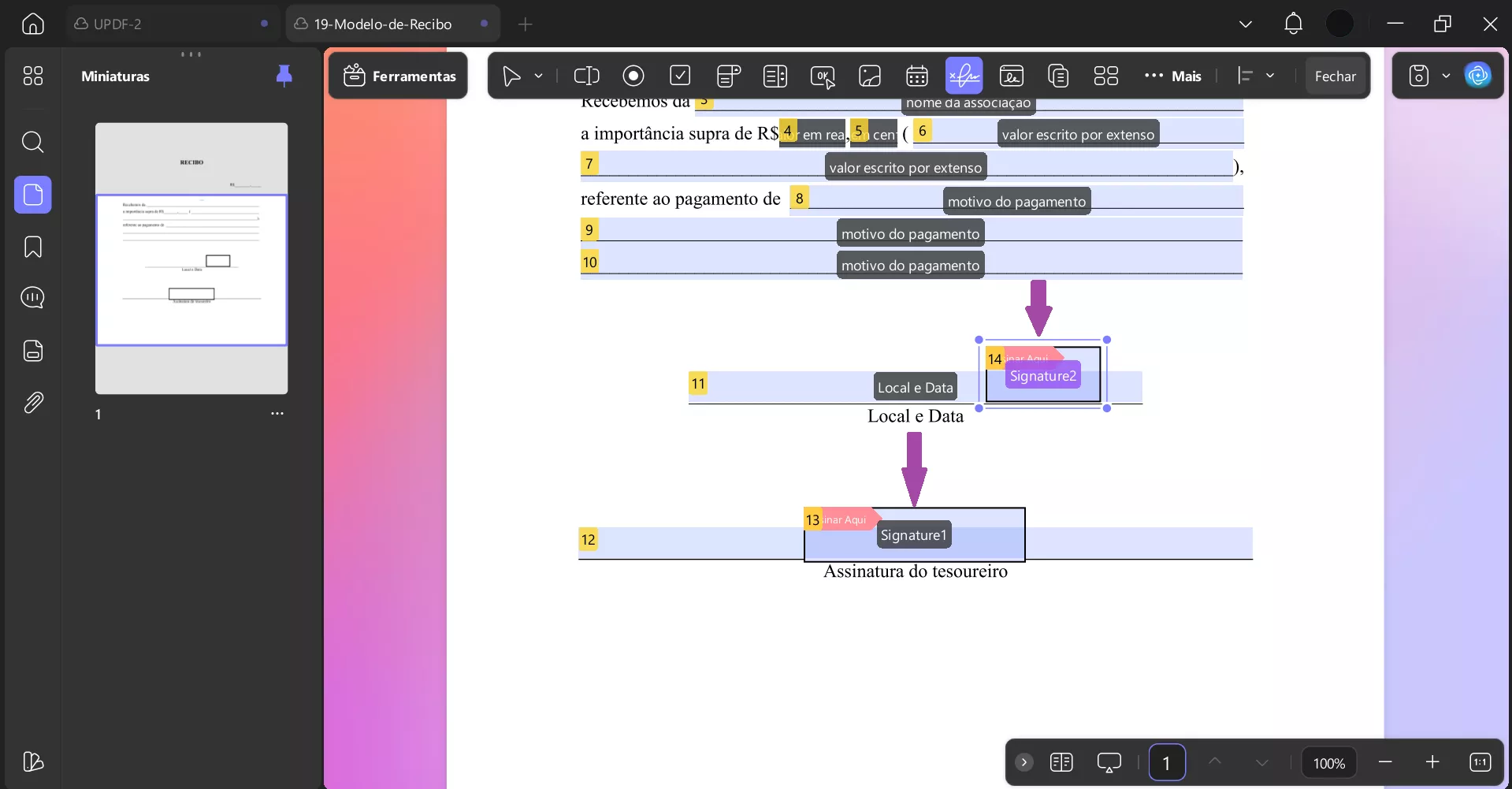Select the date field tool
The width and height of the screenshot is (1512, 789).
(916, 76)
